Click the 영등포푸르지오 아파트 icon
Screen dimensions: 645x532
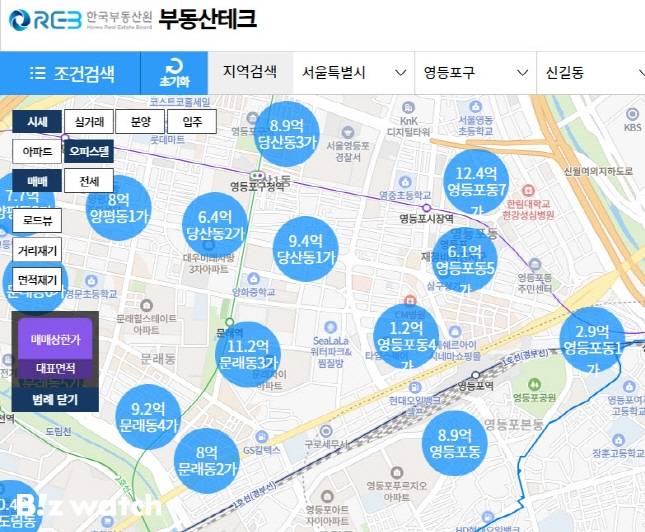click(x=396, y=472)
